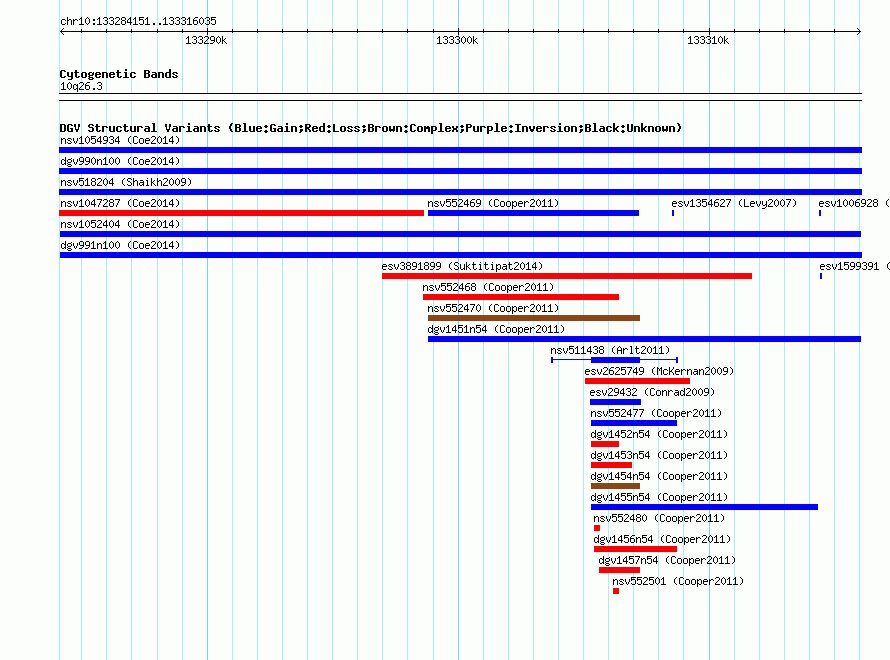Click the esv29432 (Conrad2009) label
The width and height of the screenshot is (890, 660).
652,392
